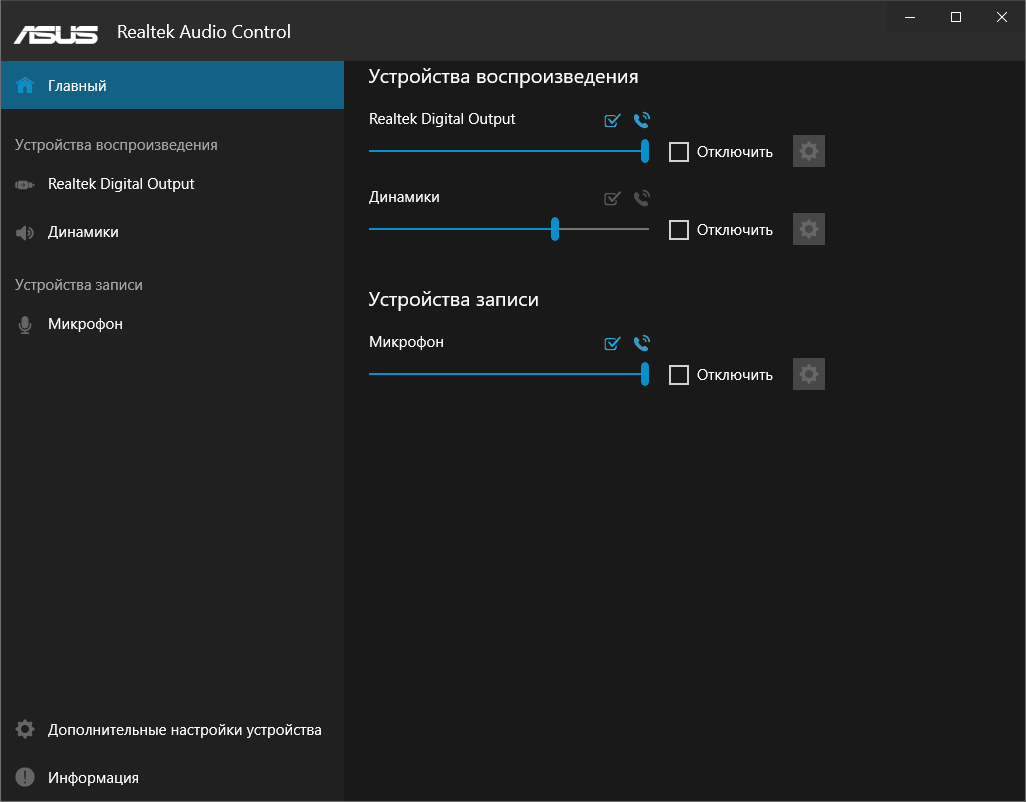Go to Главный home page
Screen dimensions: 1026x802
(x=77, y=86)
